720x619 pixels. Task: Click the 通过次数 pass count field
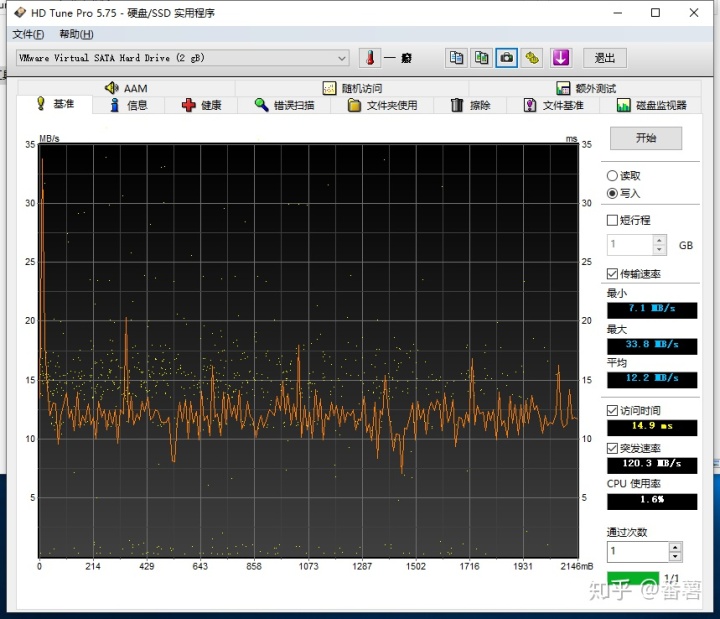(638, 551)
